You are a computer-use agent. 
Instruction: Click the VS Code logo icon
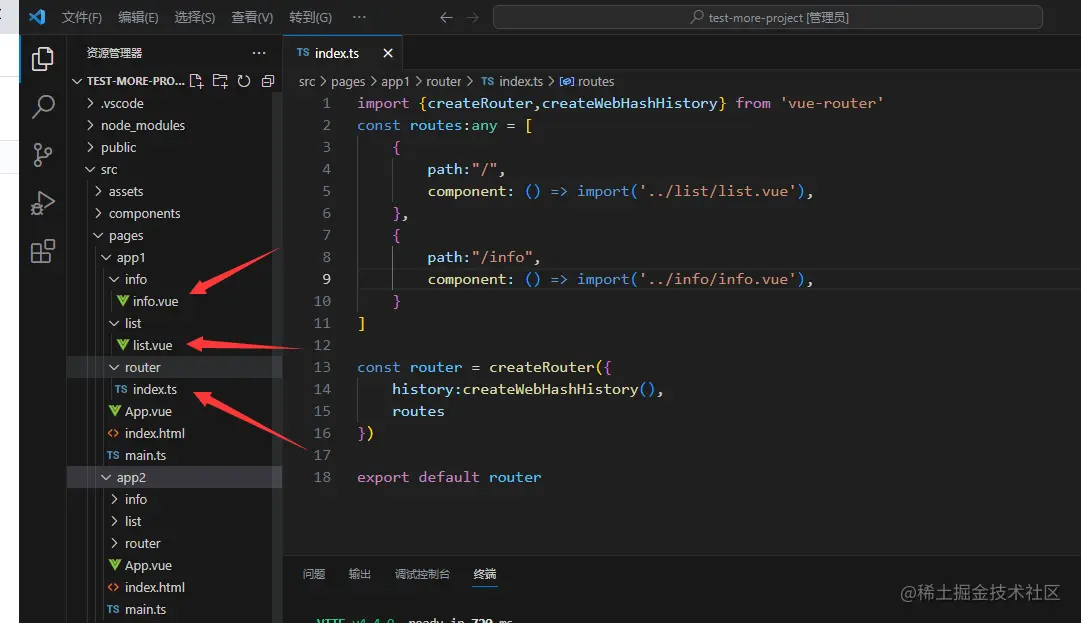(37, 17)
